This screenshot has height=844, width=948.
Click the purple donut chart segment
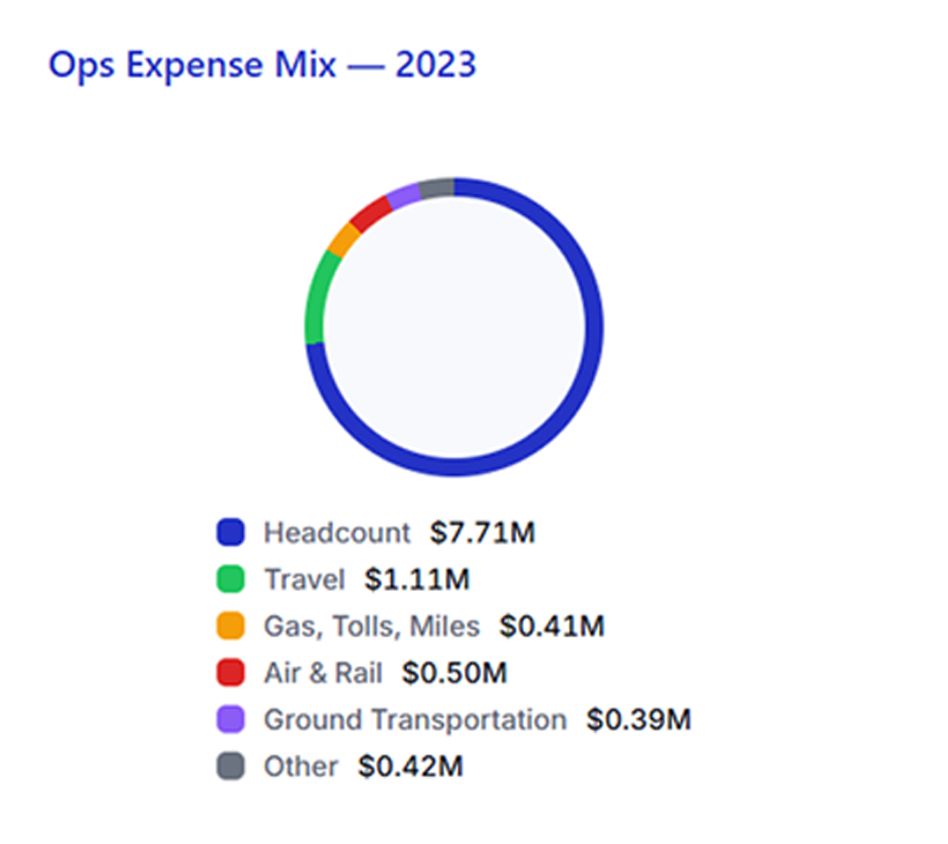tap(402, 195)
